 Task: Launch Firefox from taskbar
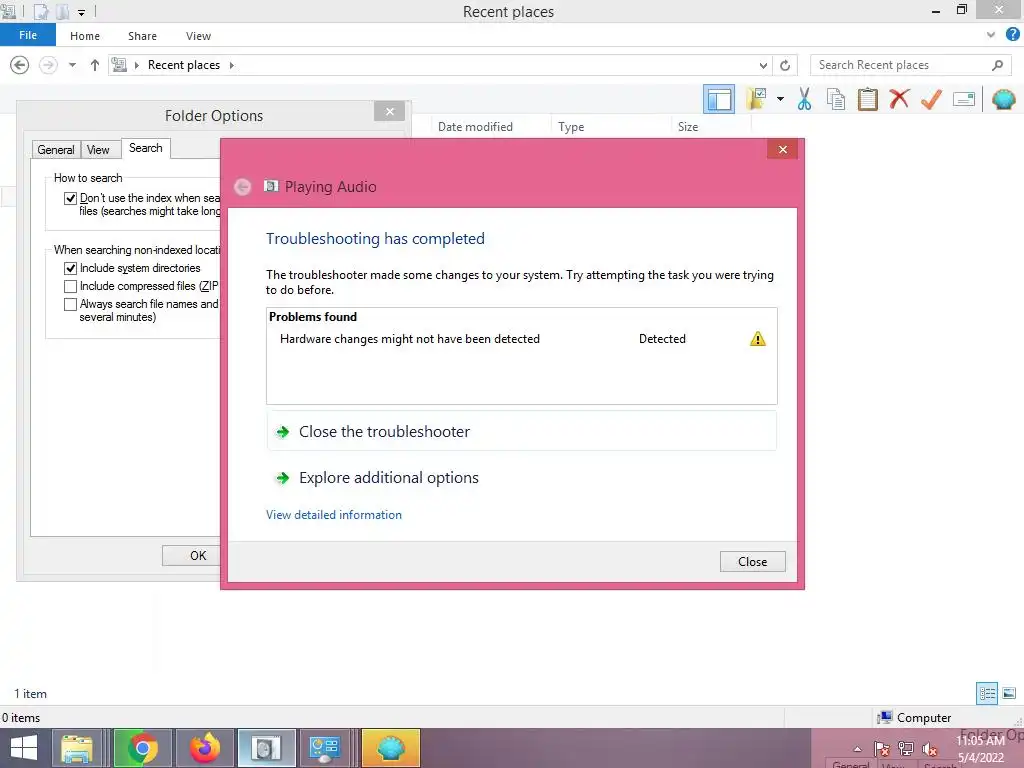204,748
